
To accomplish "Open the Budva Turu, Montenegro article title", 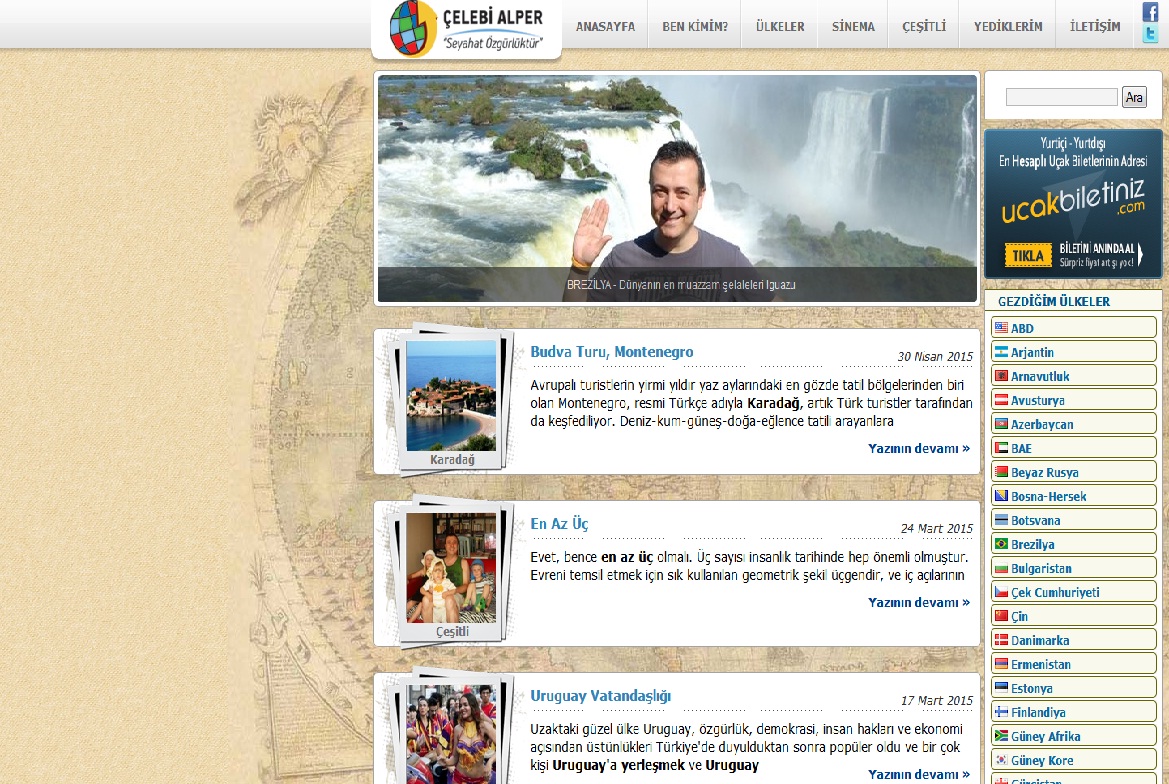I will [x=611, y=352].
